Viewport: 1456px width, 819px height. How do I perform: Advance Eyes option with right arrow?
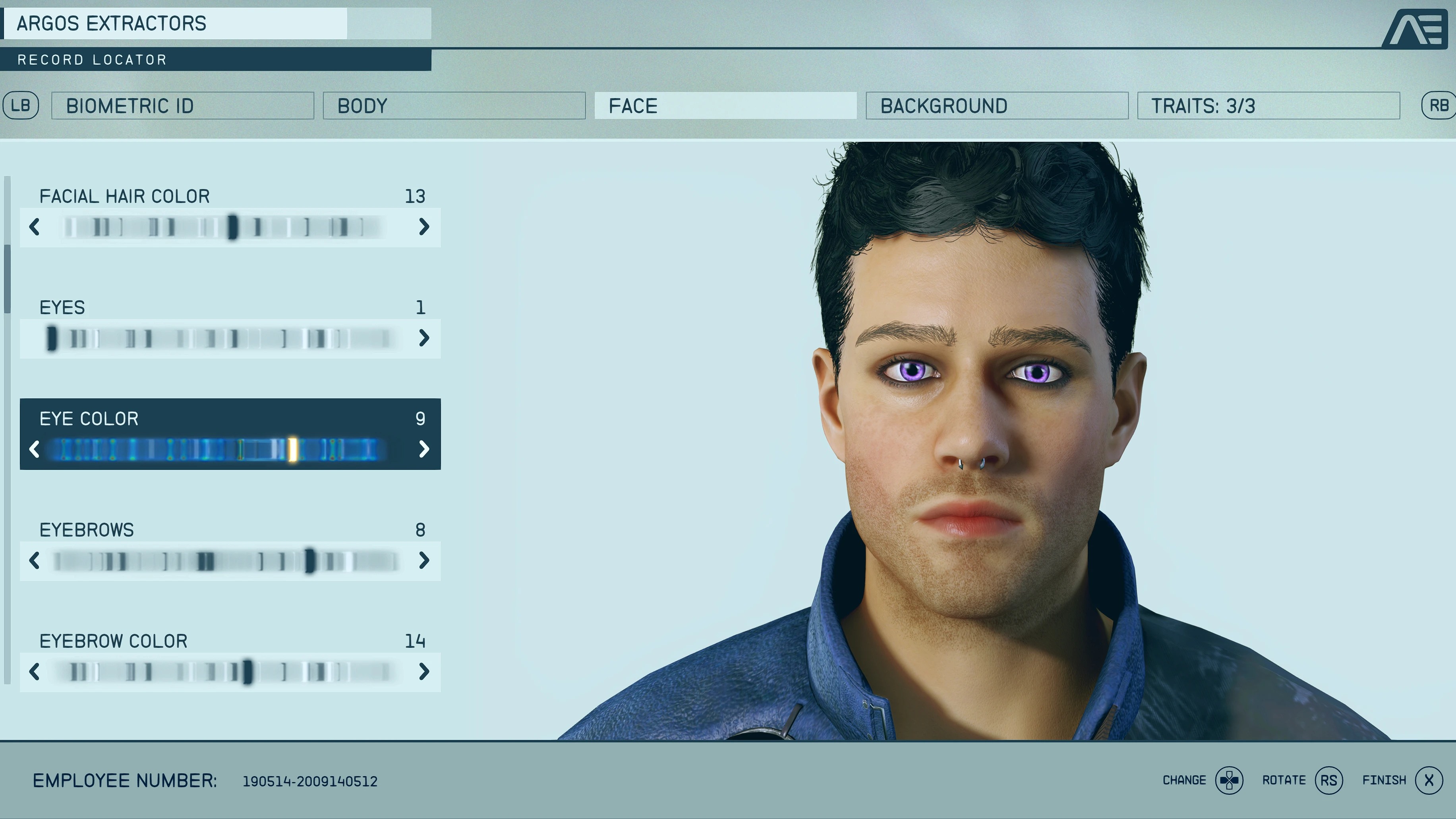(x=424, y=338)
